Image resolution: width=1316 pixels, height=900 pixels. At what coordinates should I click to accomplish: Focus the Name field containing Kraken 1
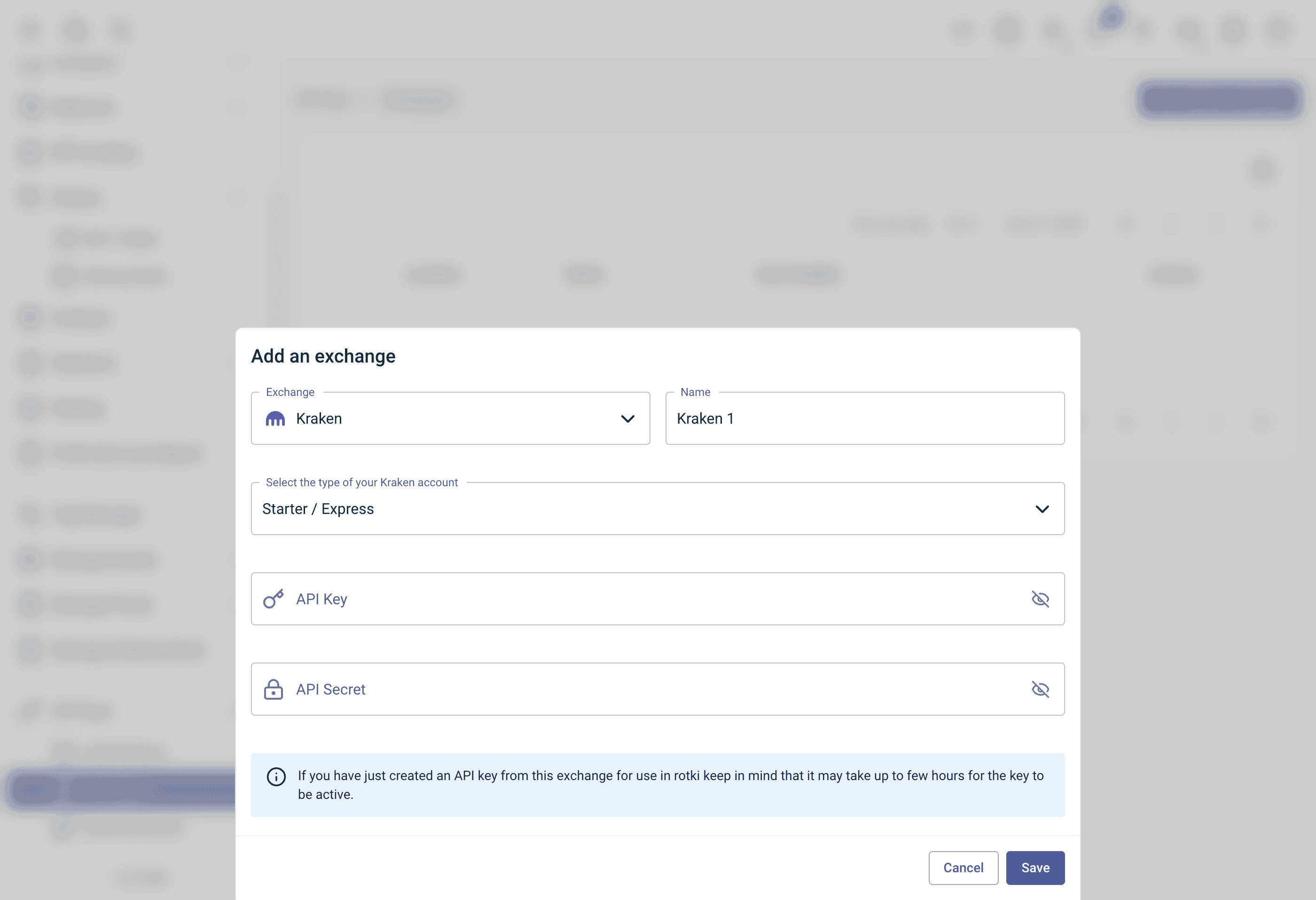pos(865,418)
